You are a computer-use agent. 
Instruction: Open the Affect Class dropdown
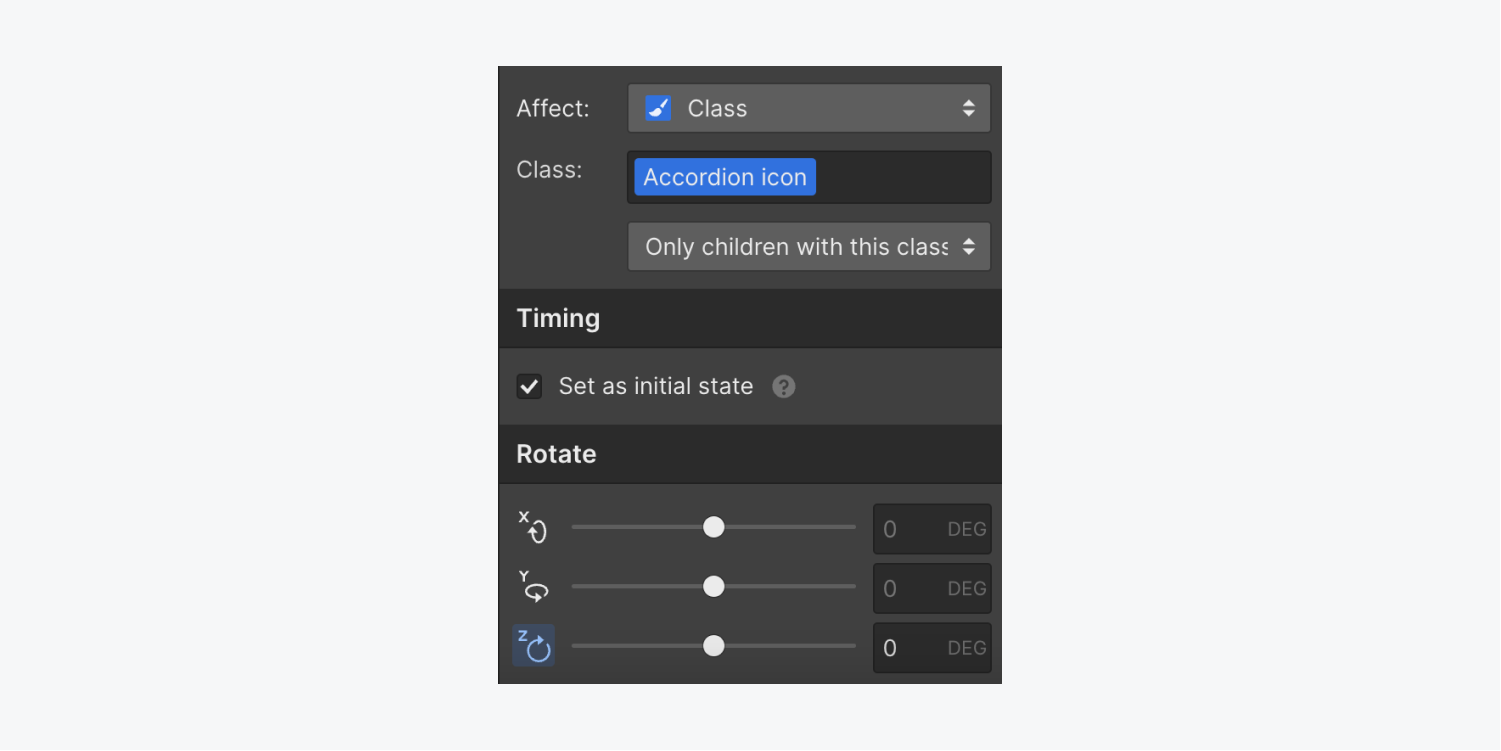pyautogui.click(x=809, y=108)
